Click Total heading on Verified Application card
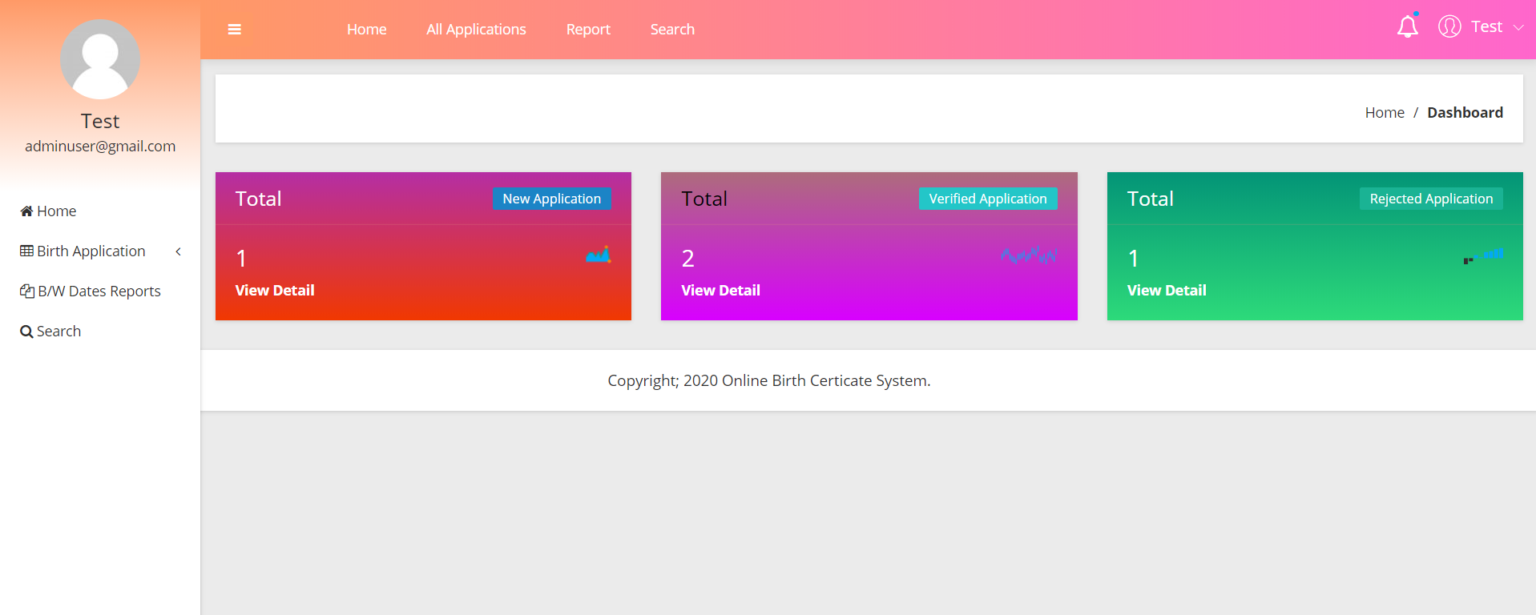The height and width of the screenshot is (615, 1536). pyautogui.click(x=704, y=198)
